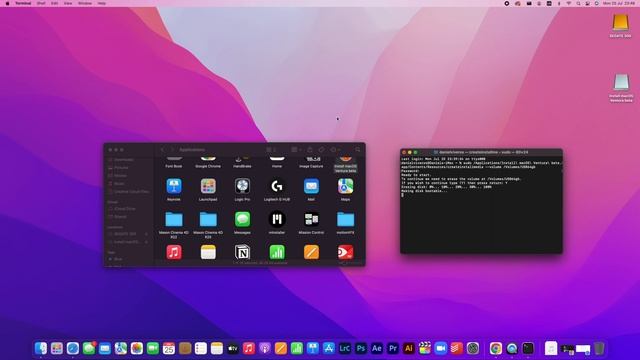Open the Window menu
Viewport: 640px width, 360px height.
click(x=85, y=3)
